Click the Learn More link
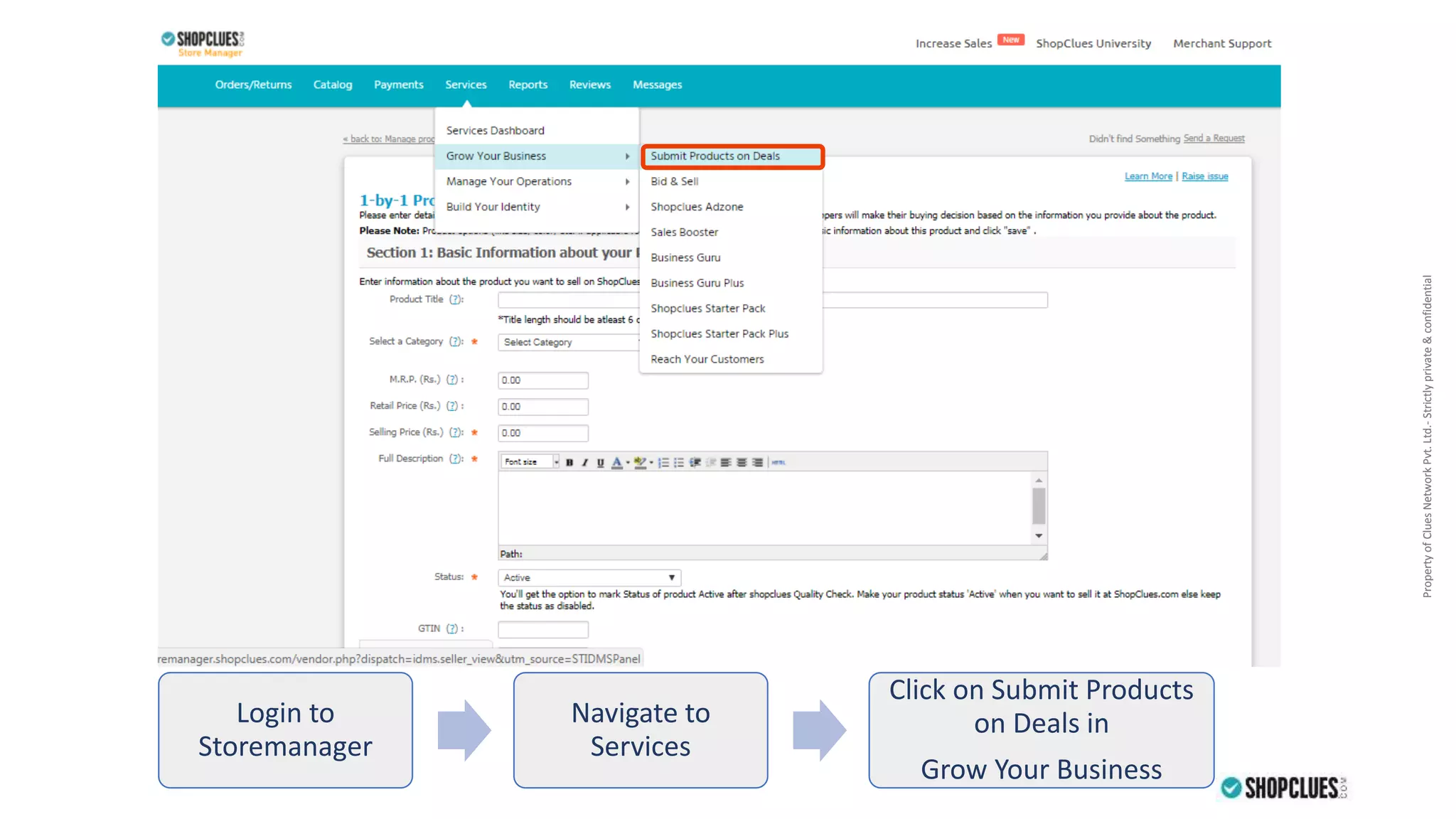Image resolution: width=1456 pixels, height=819 pixels. pos(1148,176)
